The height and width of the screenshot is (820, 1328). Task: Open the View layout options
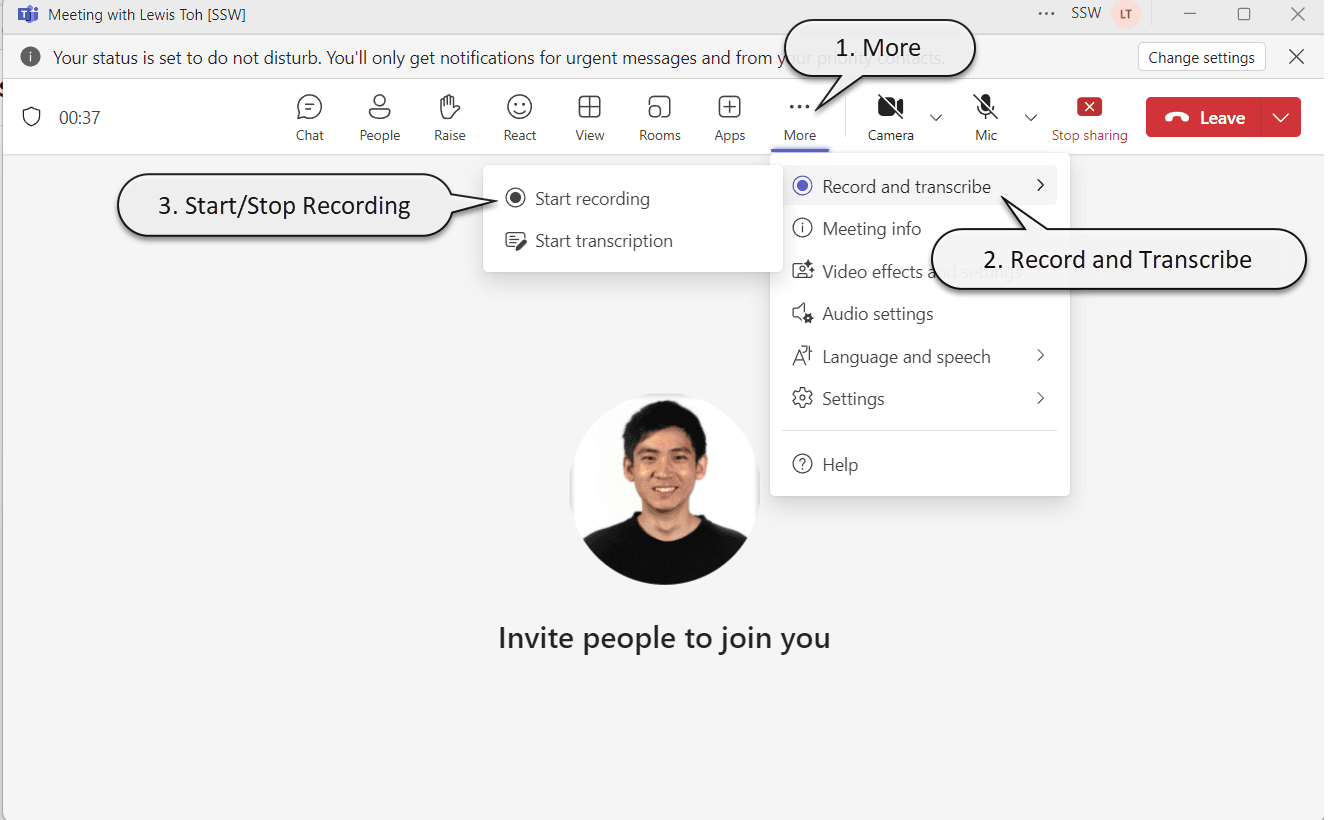(x=589, y=117)
